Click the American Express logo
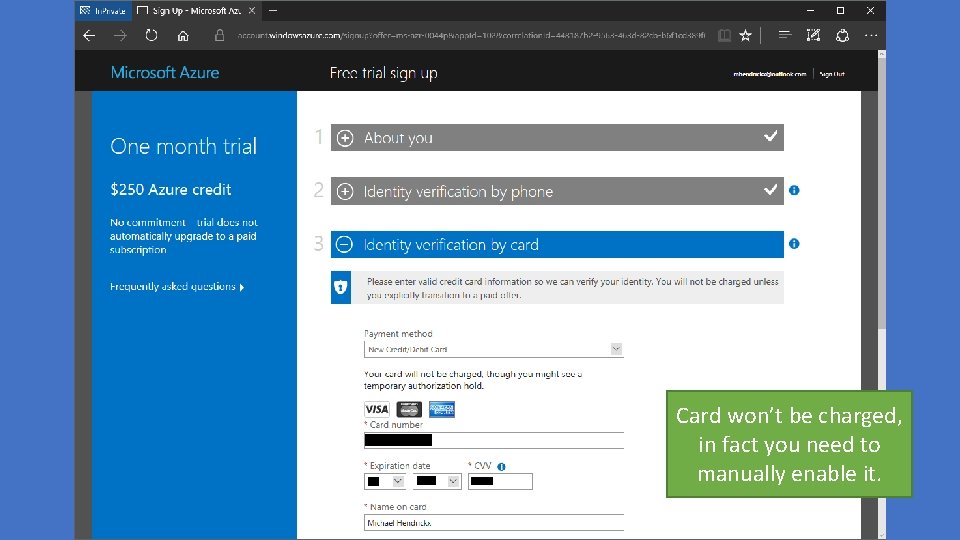Screen dimensions: 960x540 pyautogui.click(x=441, y=409)
